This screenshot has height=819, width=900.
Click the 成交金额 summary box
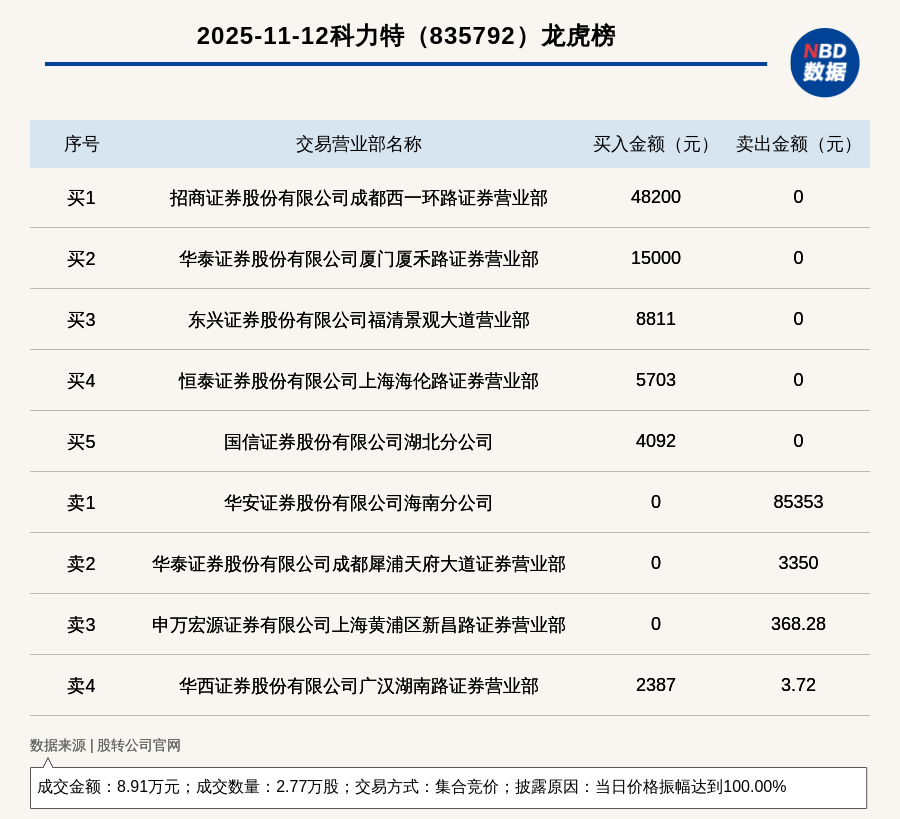tap(448, 787)
